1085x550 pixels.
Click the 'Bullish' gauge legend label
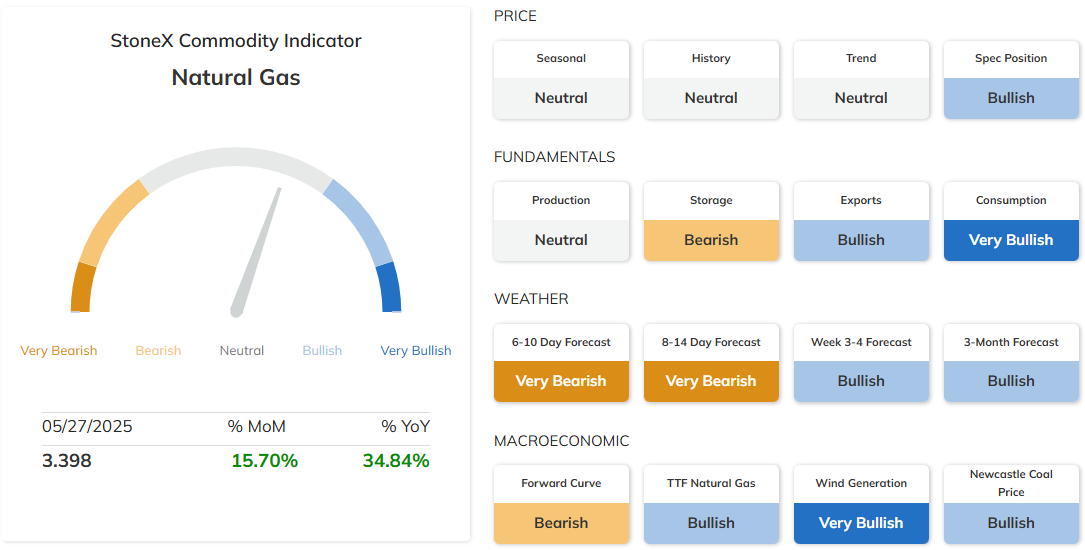[x=322, y=351]
